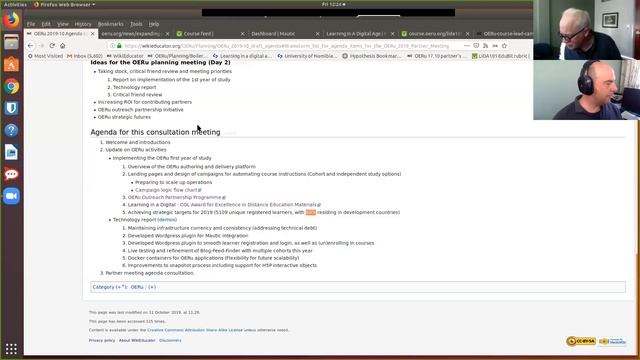Open the LiDA101 EduBit rubric bookmark
The height and width of the screenshot is (360, 640).
(x=501, y=56)
